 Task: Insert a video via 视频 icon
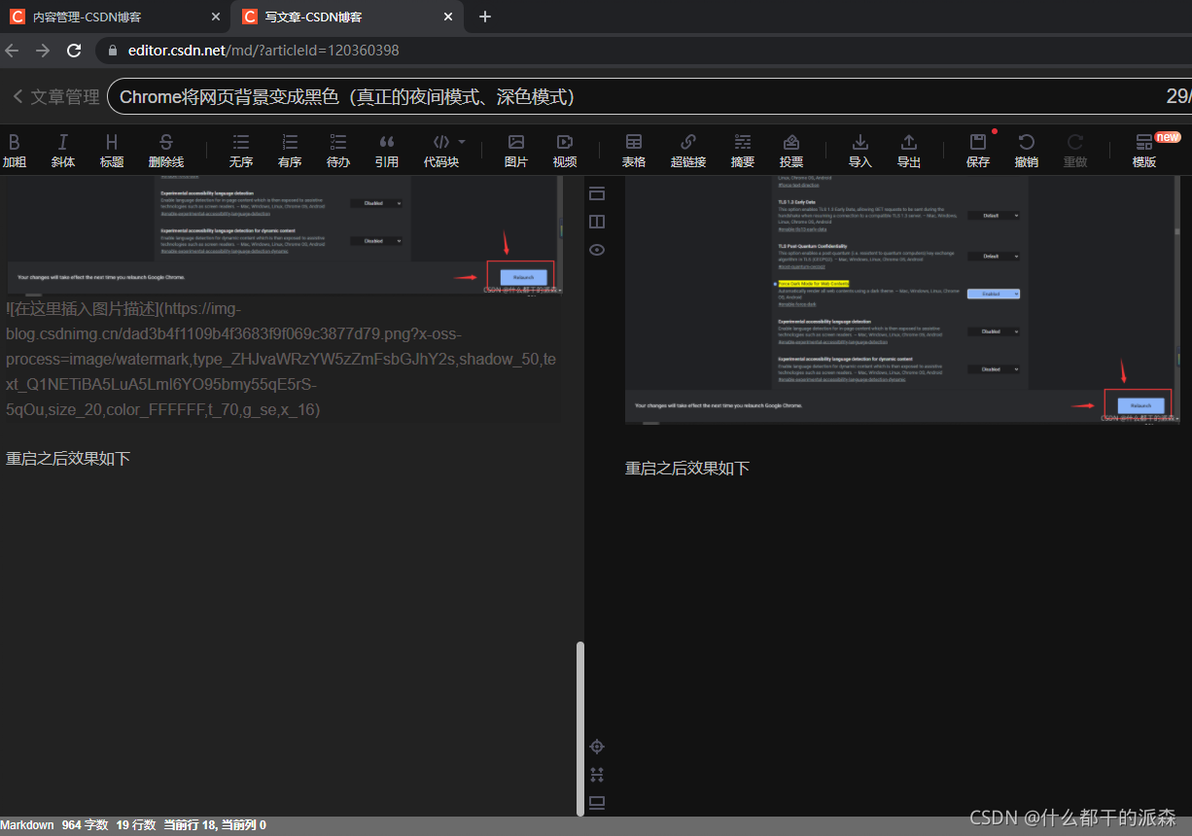pyautogui.click(x=564, y=150)
